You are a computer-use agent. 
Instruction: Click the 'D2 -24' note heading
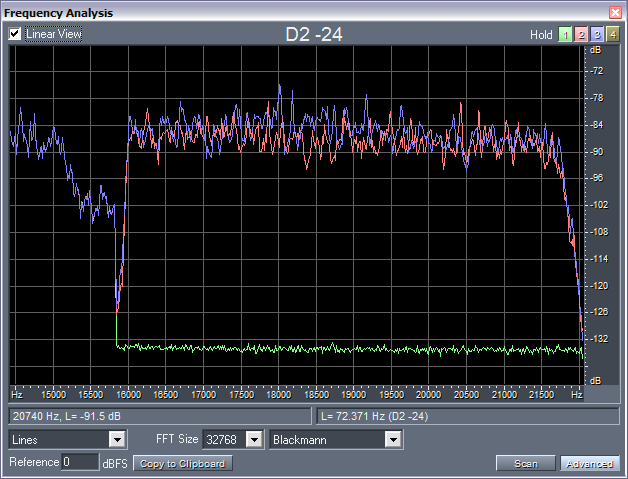click(314, 34)
